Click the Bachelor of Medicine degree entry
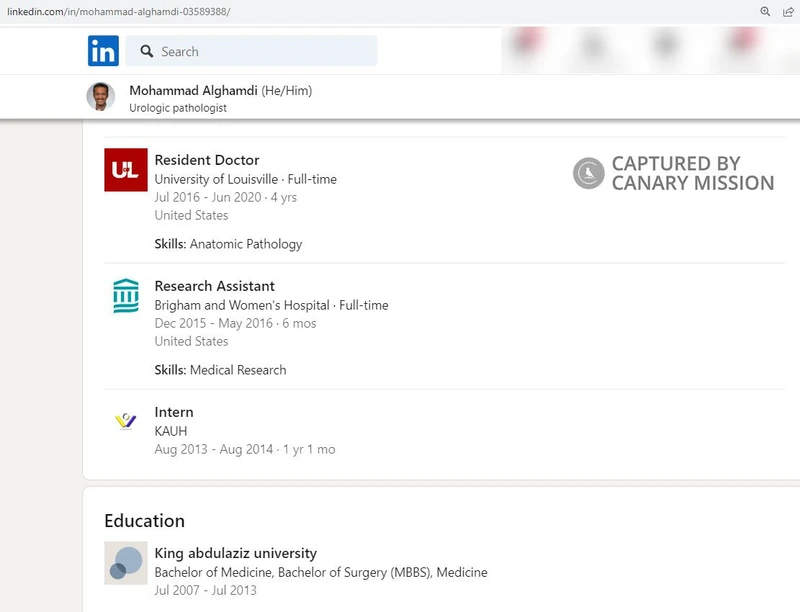Screen dimensions: 800x612 tap(320, 572)
